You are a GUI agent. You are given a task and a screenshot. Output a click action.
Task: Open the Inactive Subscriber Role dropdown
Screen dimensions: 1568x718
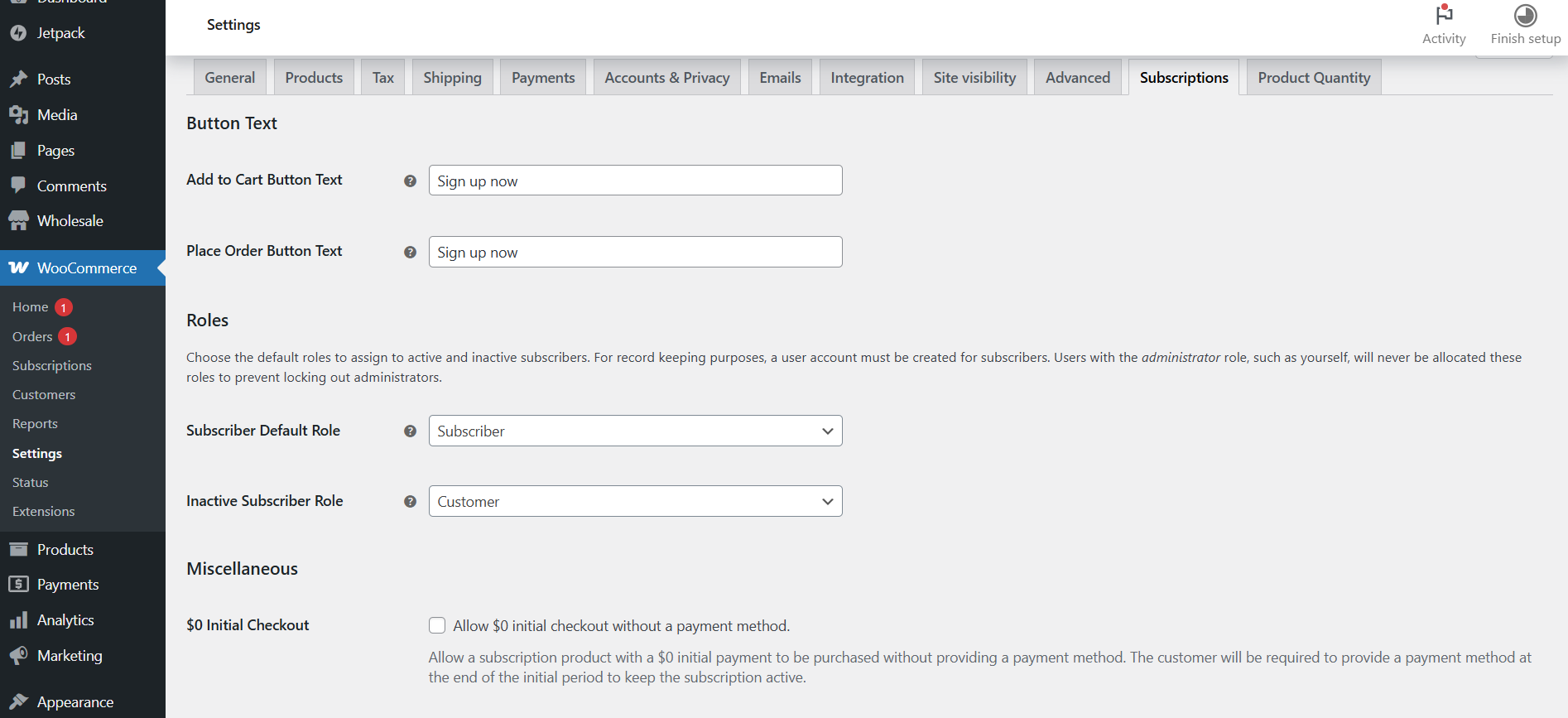coord(634,501)
